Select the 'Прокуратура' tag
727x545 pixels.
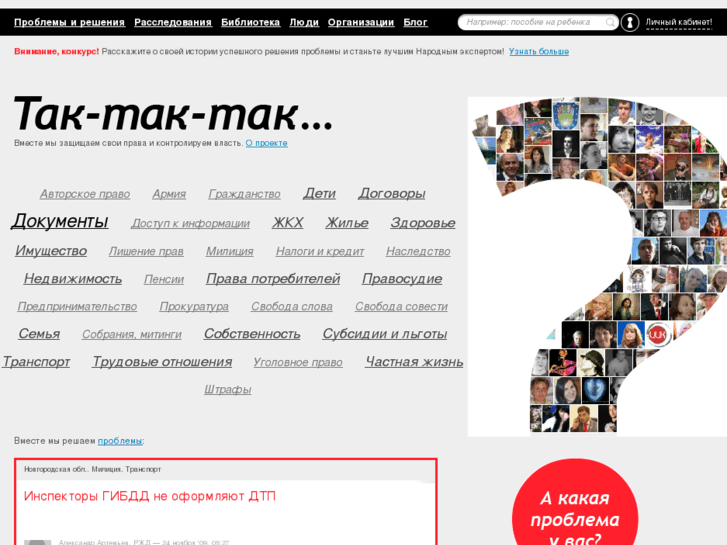click(194, 307)
